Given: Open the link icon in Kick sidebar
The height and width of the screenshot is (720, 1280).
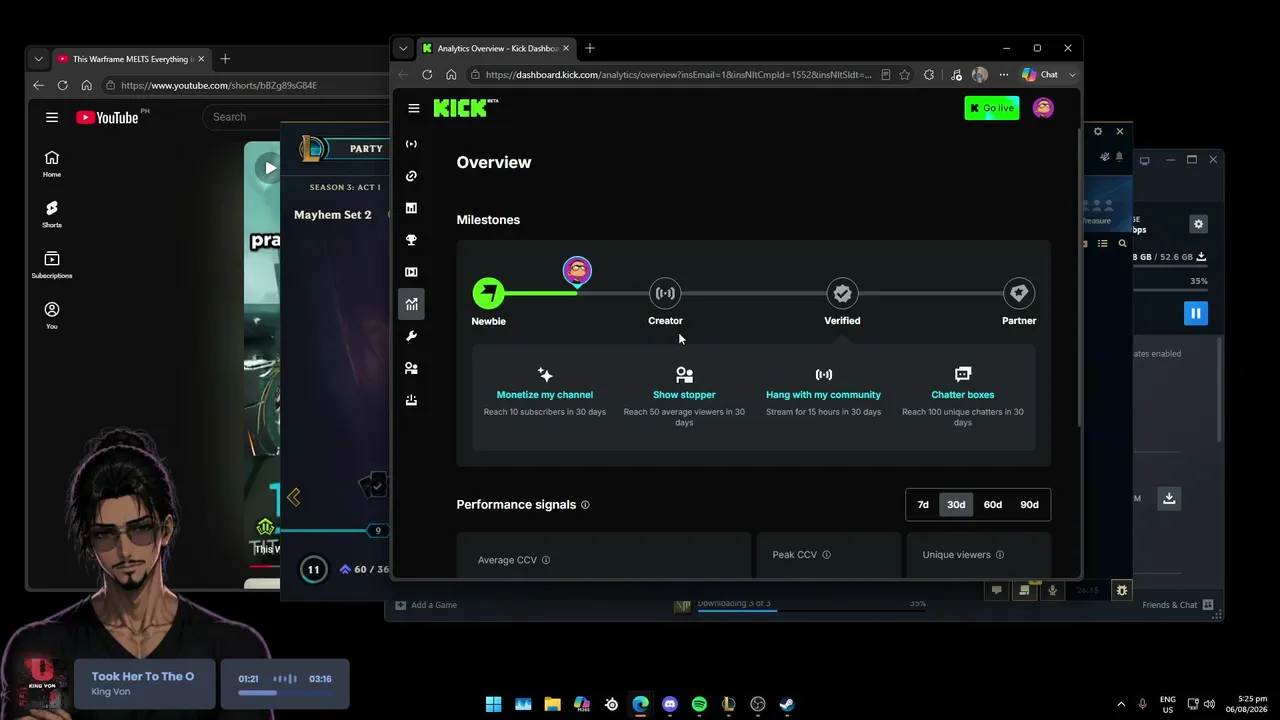Looking at the screenshot, I should pyautogui.click(x=411, y=176).
